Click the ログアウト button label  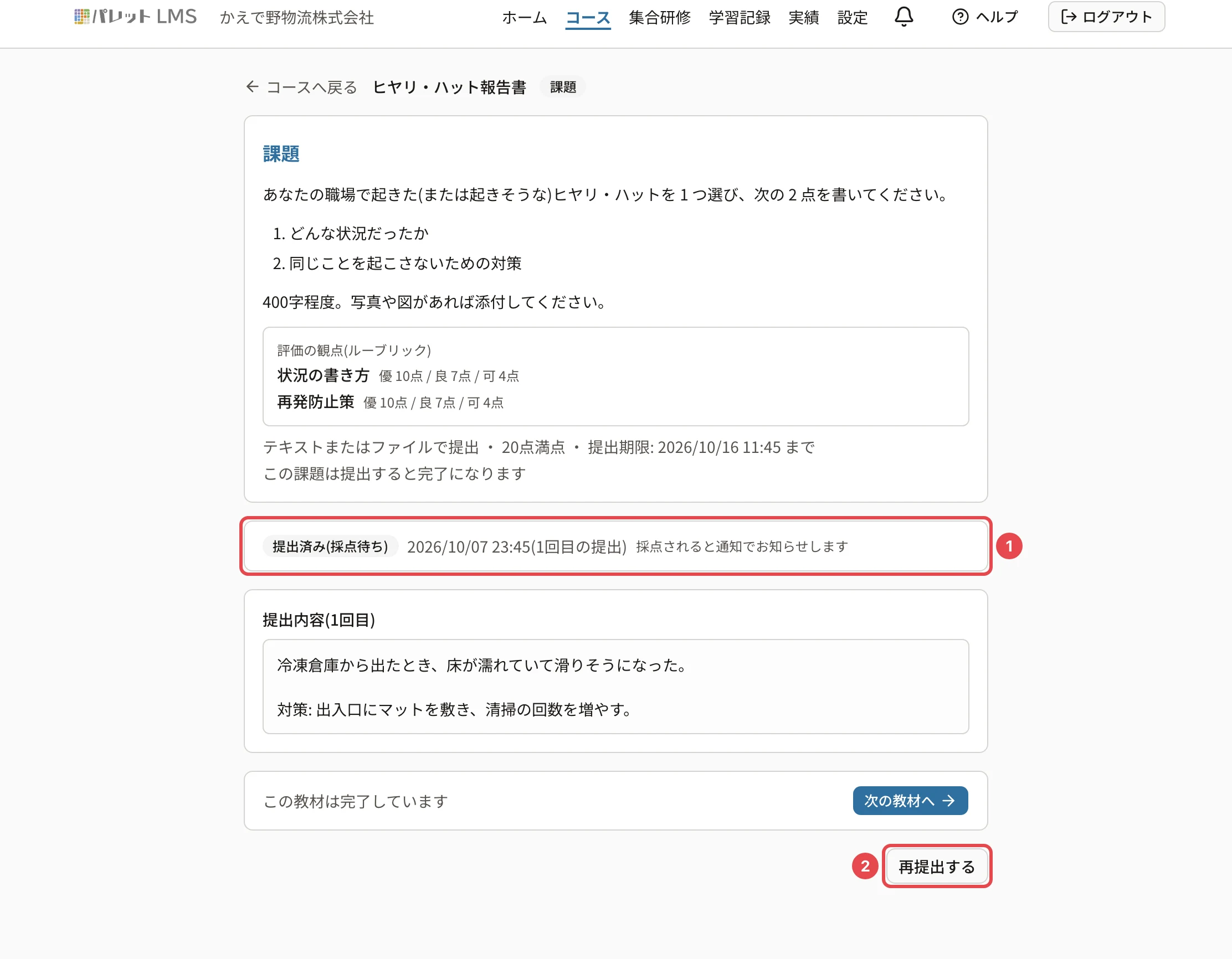[x=1117, y=17]
